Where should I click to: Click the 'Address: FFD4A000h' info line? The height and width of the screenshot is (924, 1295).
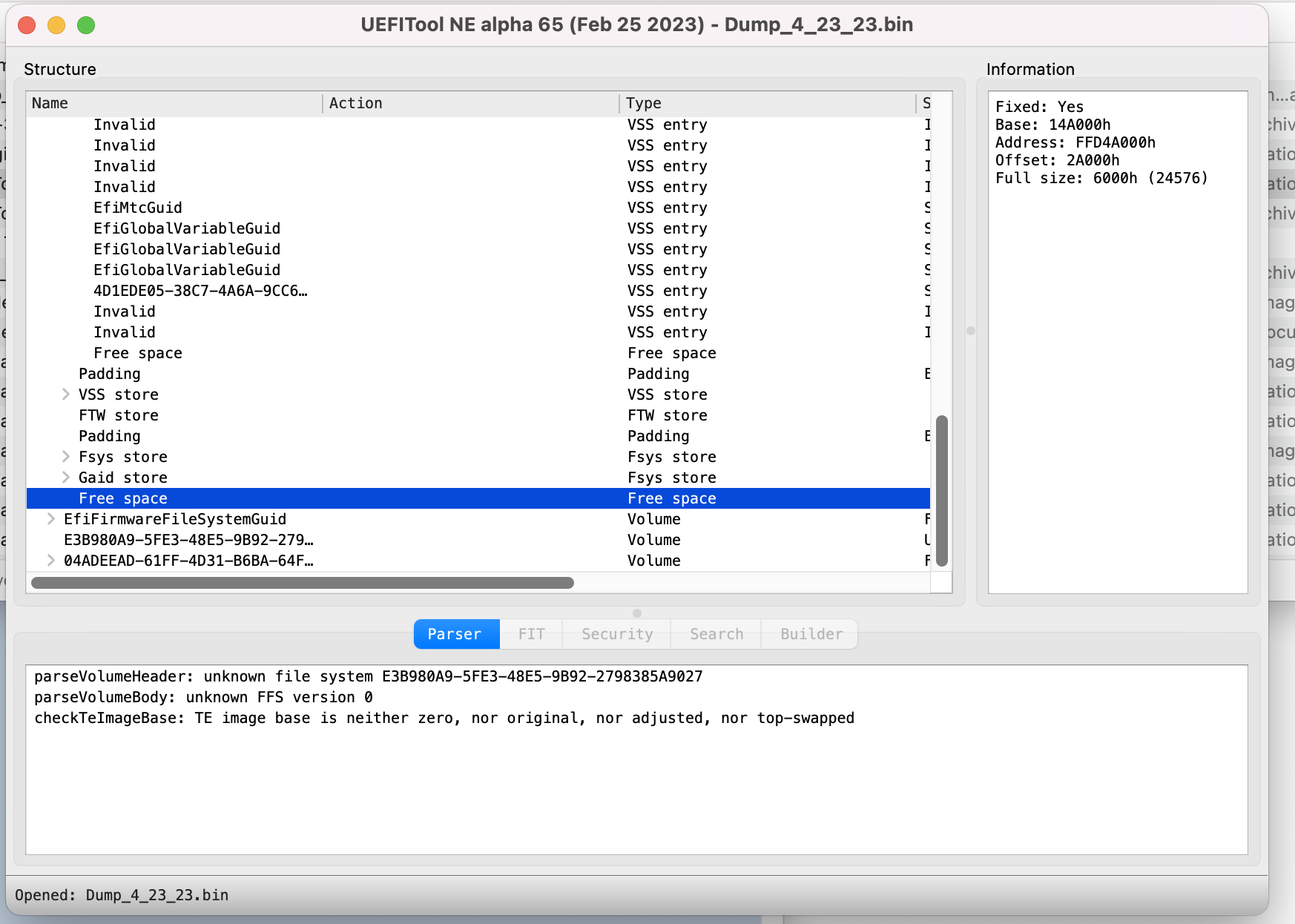1075,142
